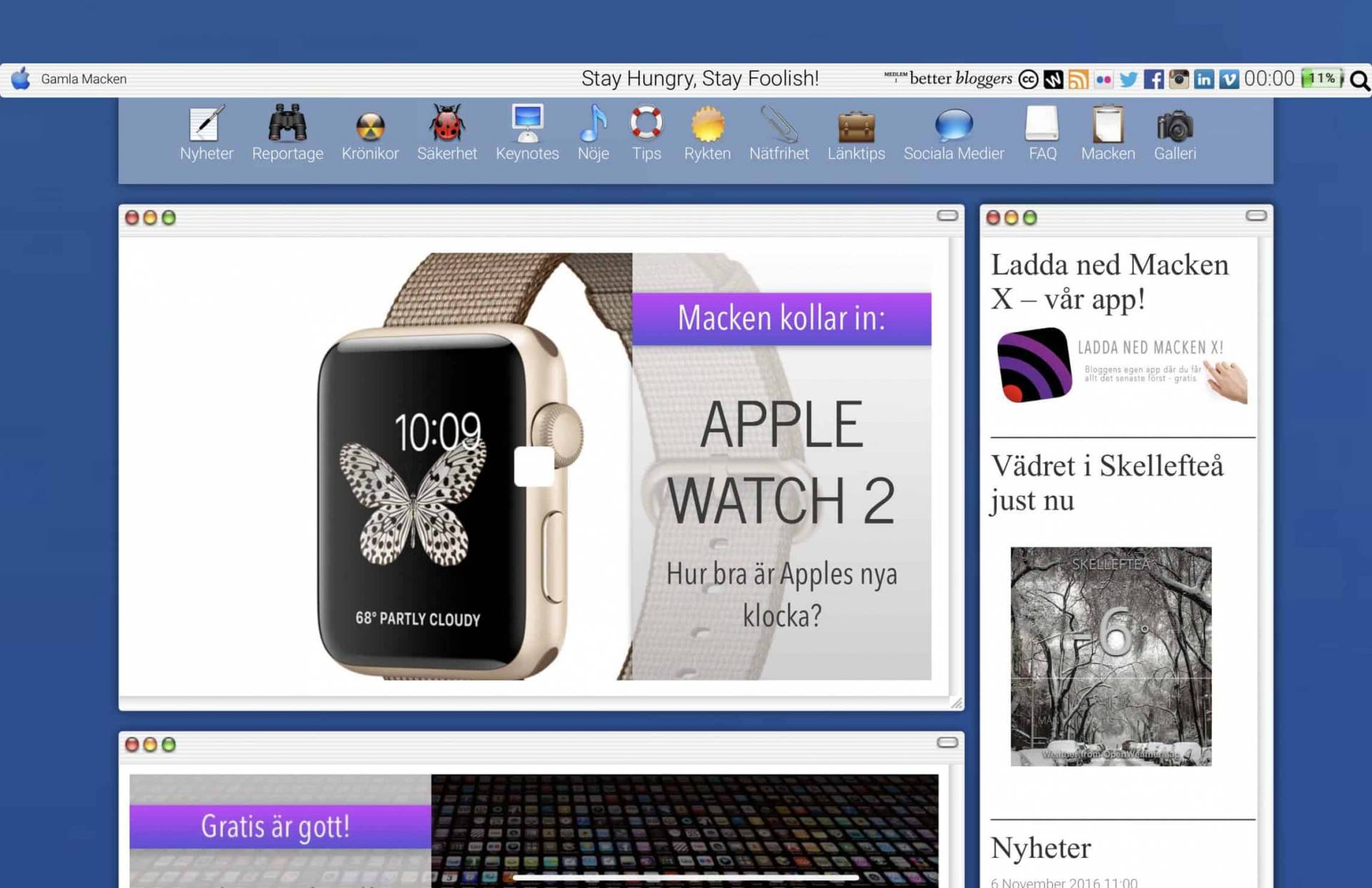Click the better bloggers logo

click(948, 79)
